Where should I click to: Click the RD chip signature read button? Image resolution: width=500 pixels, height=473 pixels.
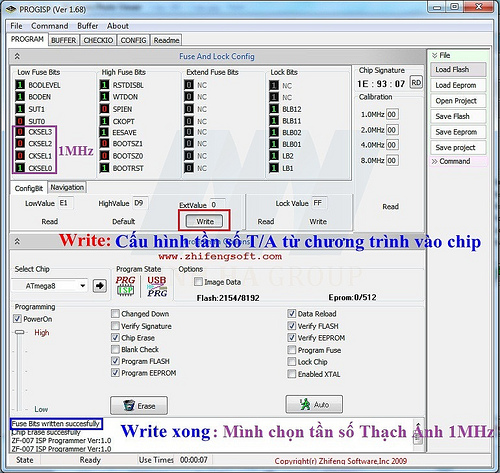(x=416, y=82)
